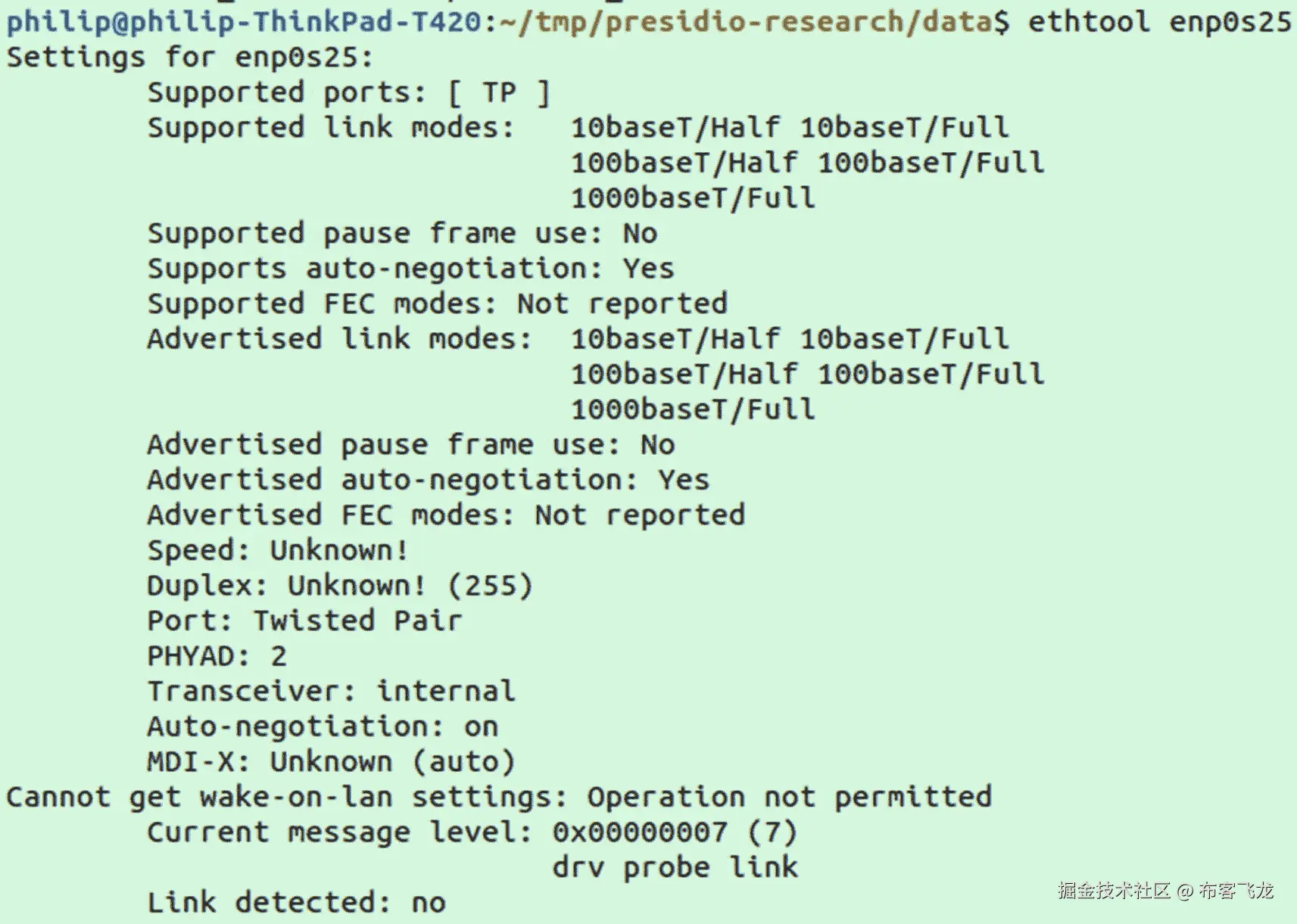1297x924 pixels.
Task: Click 'Advertised pause frame use: No' line
Action: [x=410, y=445]
